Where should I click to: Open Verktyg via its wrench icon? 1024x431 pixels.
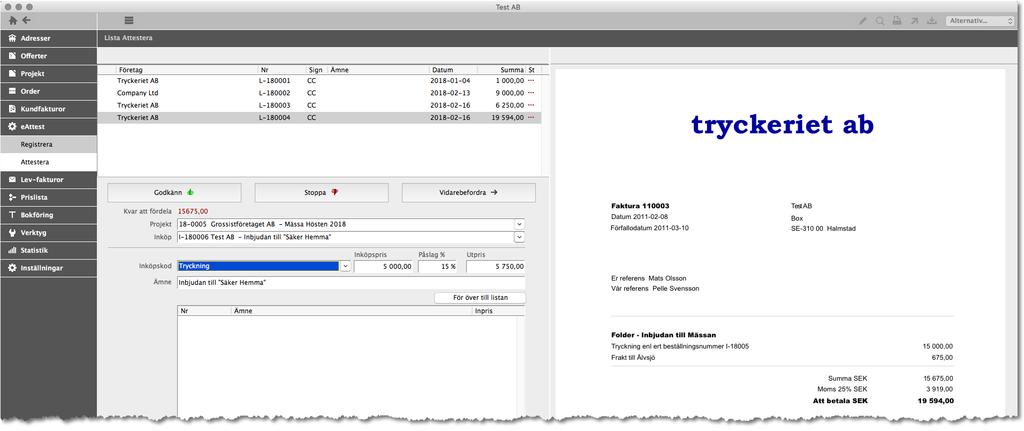[12, 232]
